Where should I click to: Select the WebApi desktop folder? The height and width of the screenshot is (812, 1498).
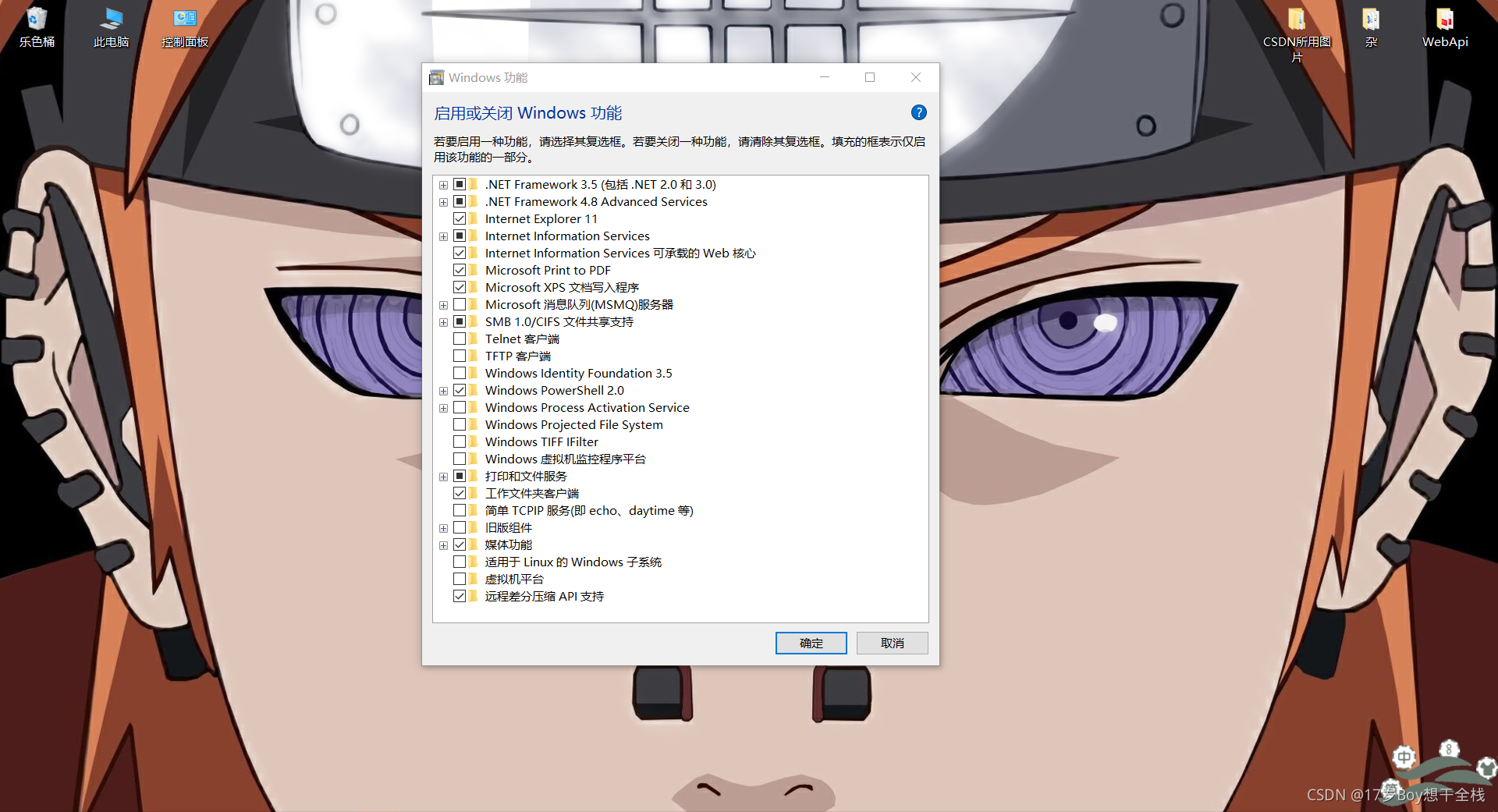click(x=1445, y=27)
